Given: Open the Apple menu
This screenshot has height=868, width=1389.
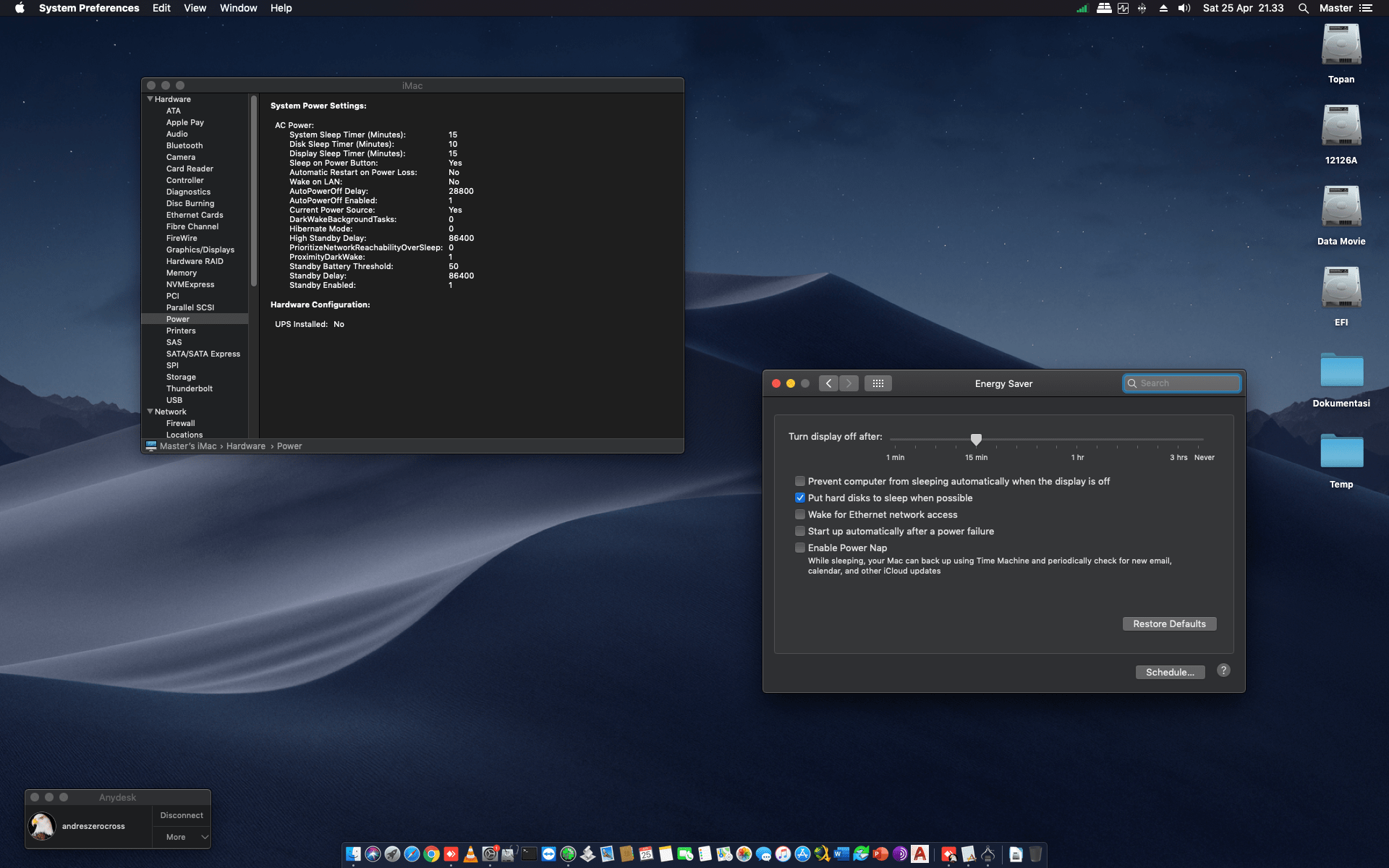Looking at the screenshot, I should 20,8.
